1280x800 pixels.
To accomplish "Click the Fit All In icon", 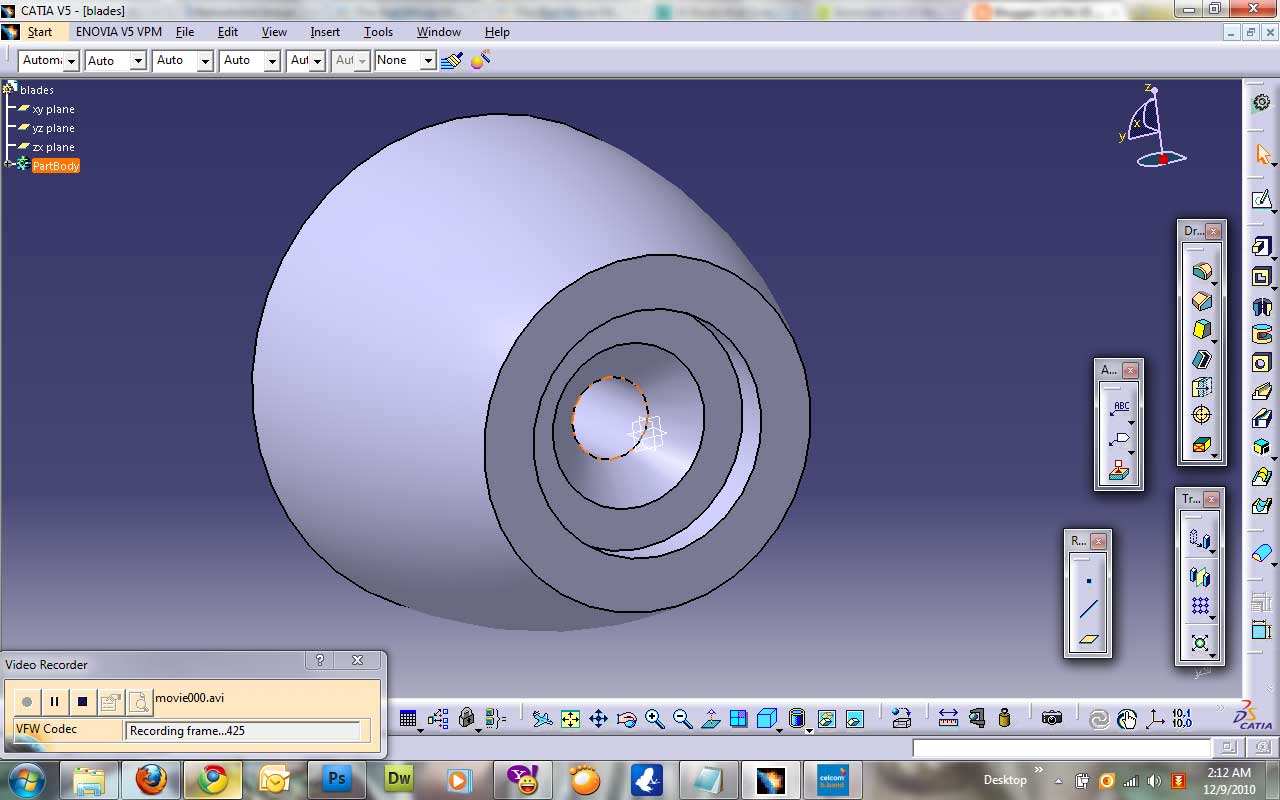I will pyautogui.click(x=568, y=718).
